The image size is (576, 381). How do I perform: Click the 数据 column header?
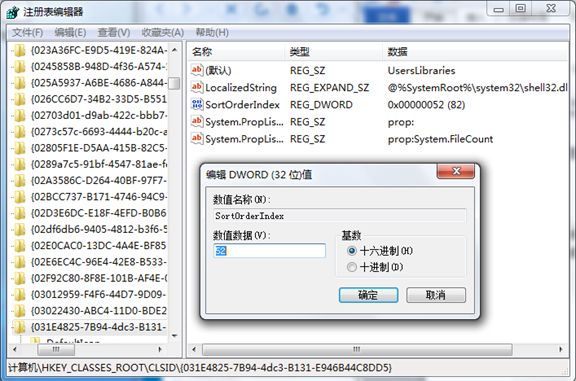click(x=475, y=52)
